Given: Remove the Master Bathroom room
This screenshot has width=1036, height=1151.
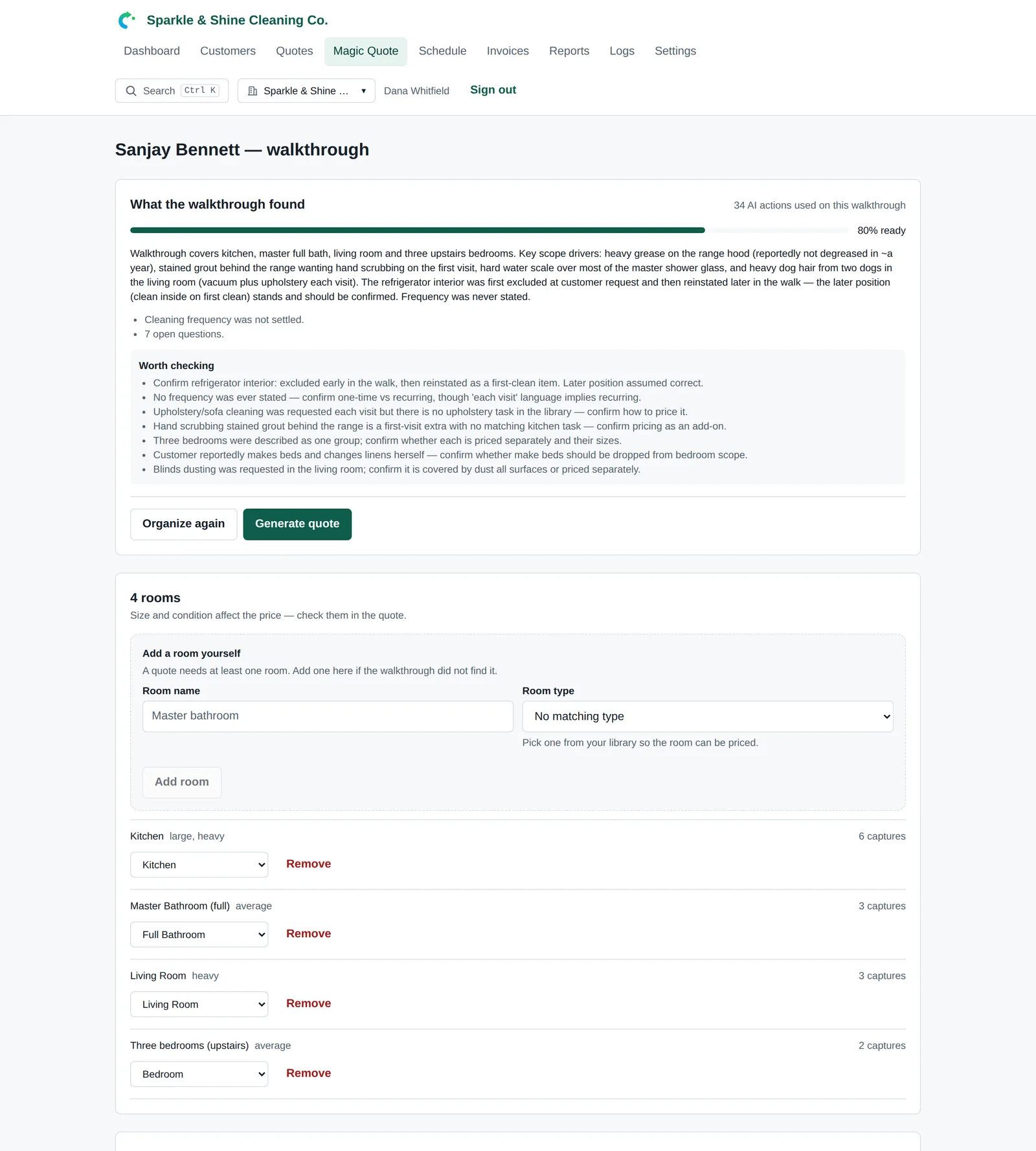Looking at the screenshot, I should (x=308, y=934).
